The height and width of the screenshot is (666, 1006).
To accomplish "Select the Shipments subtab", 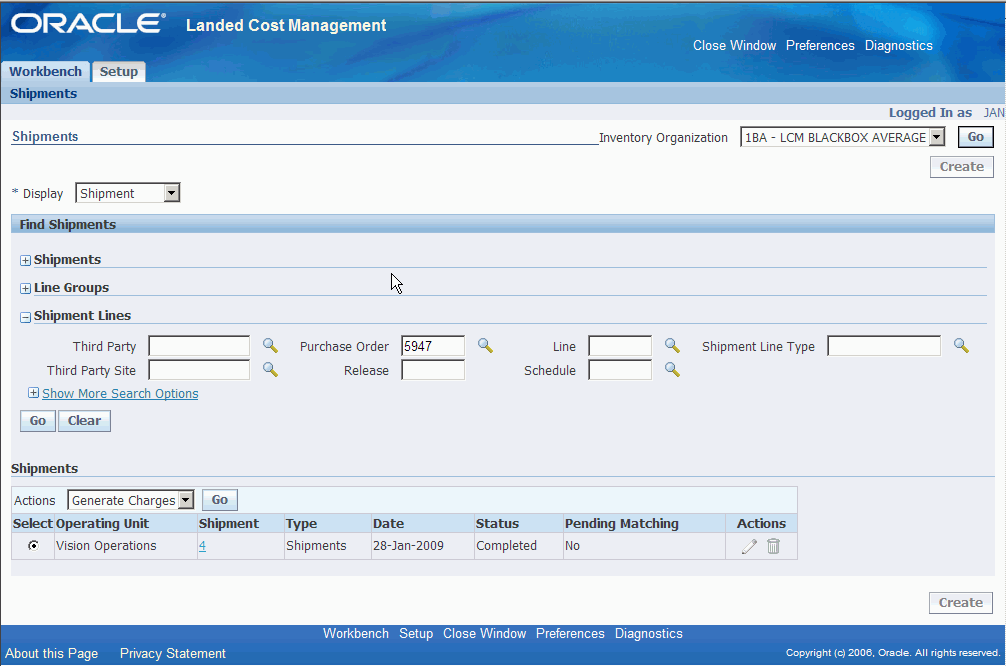I will 43,94.
